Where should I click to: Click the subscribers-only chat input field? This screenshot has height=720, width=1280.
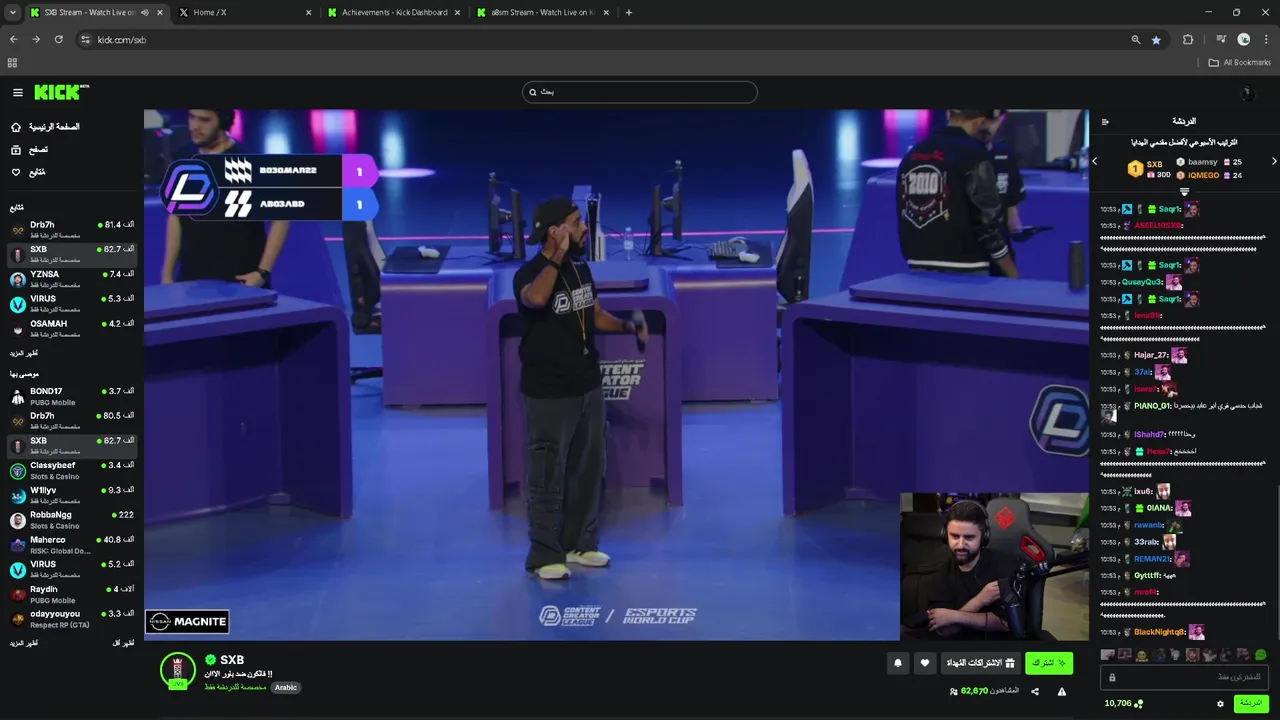1184,678
